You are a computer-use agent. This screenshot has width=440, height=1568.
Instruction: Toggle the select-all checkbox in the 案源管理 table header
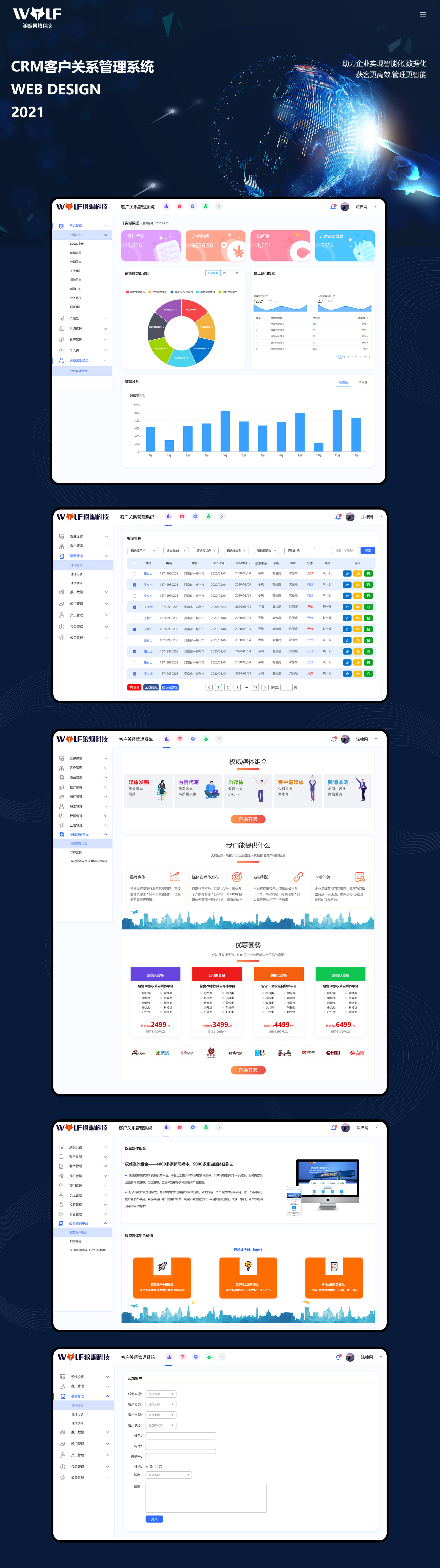click(135, 563)
